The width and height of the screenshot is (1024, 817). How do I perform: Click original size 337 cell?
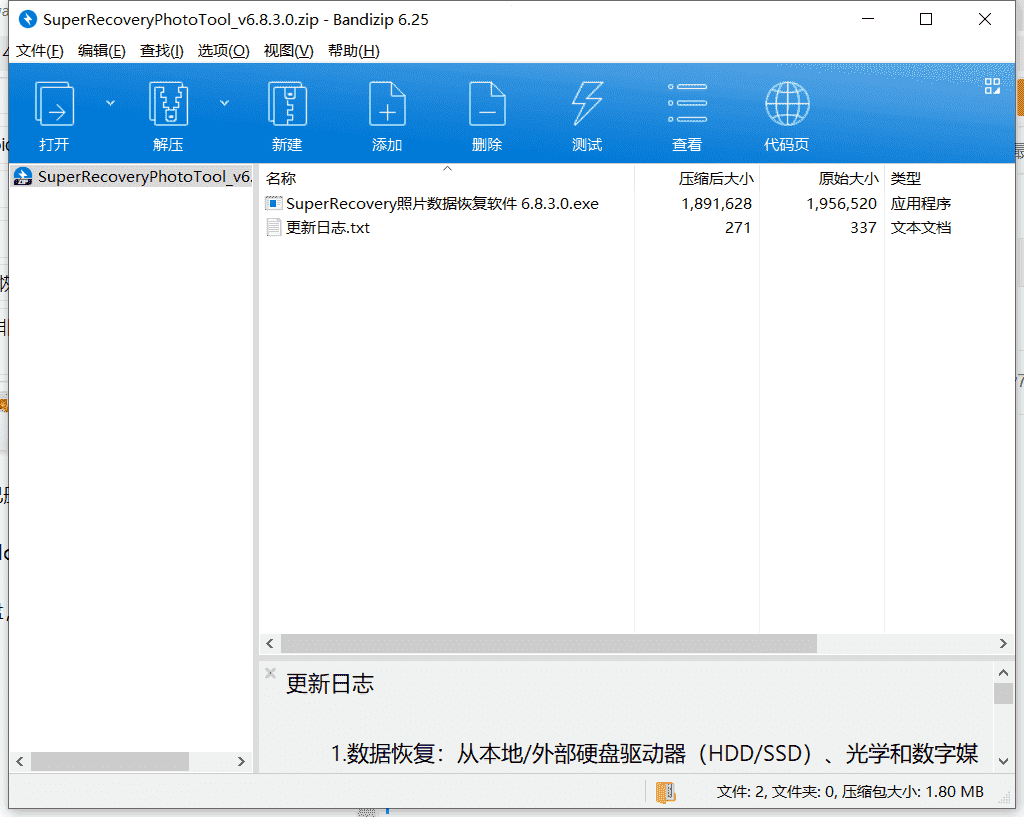click(x=863, y=227)
